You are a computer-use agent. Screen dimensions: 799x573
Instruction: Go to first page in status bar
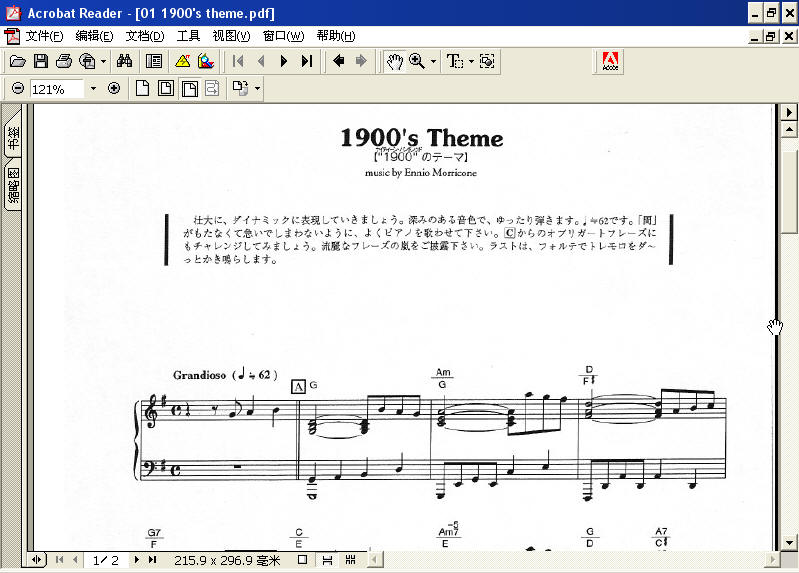point(60,560)
